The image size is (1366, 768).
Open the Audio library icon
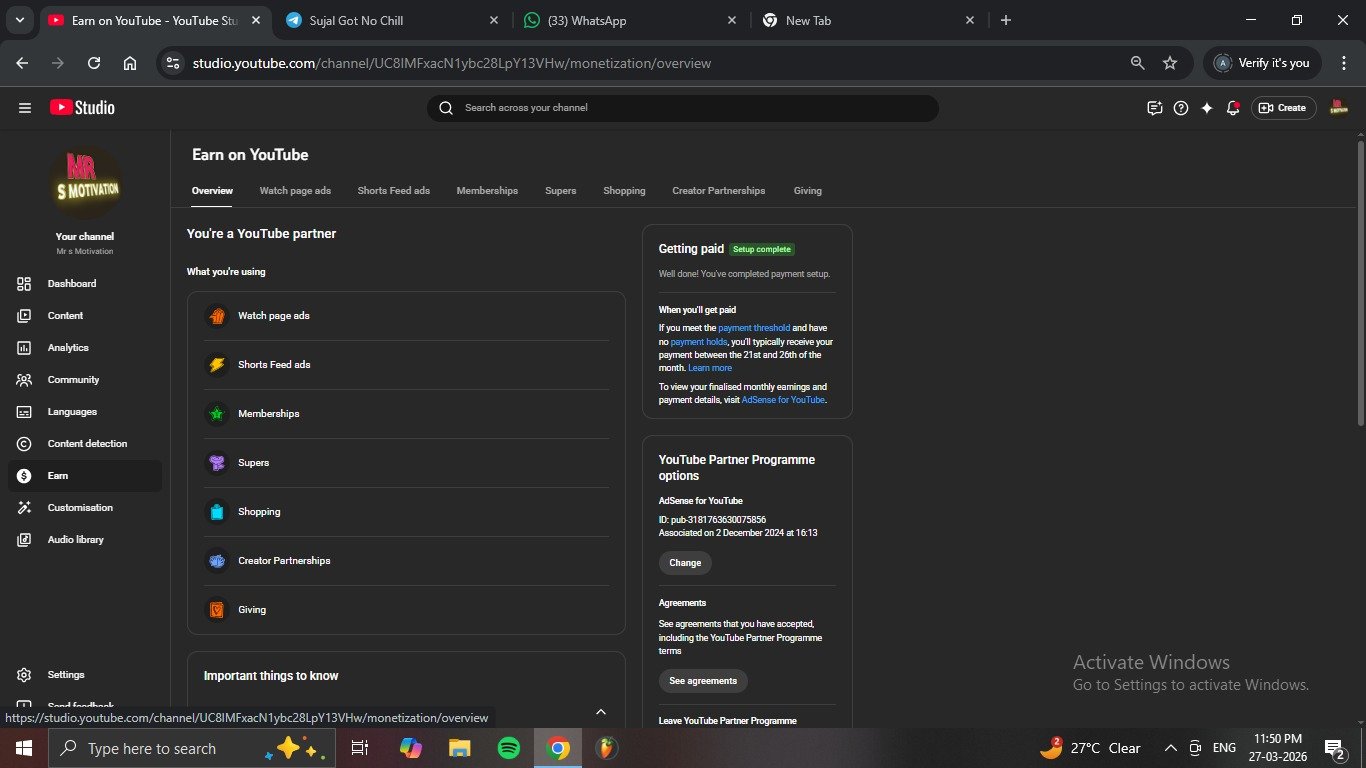[x=24, y=540]
